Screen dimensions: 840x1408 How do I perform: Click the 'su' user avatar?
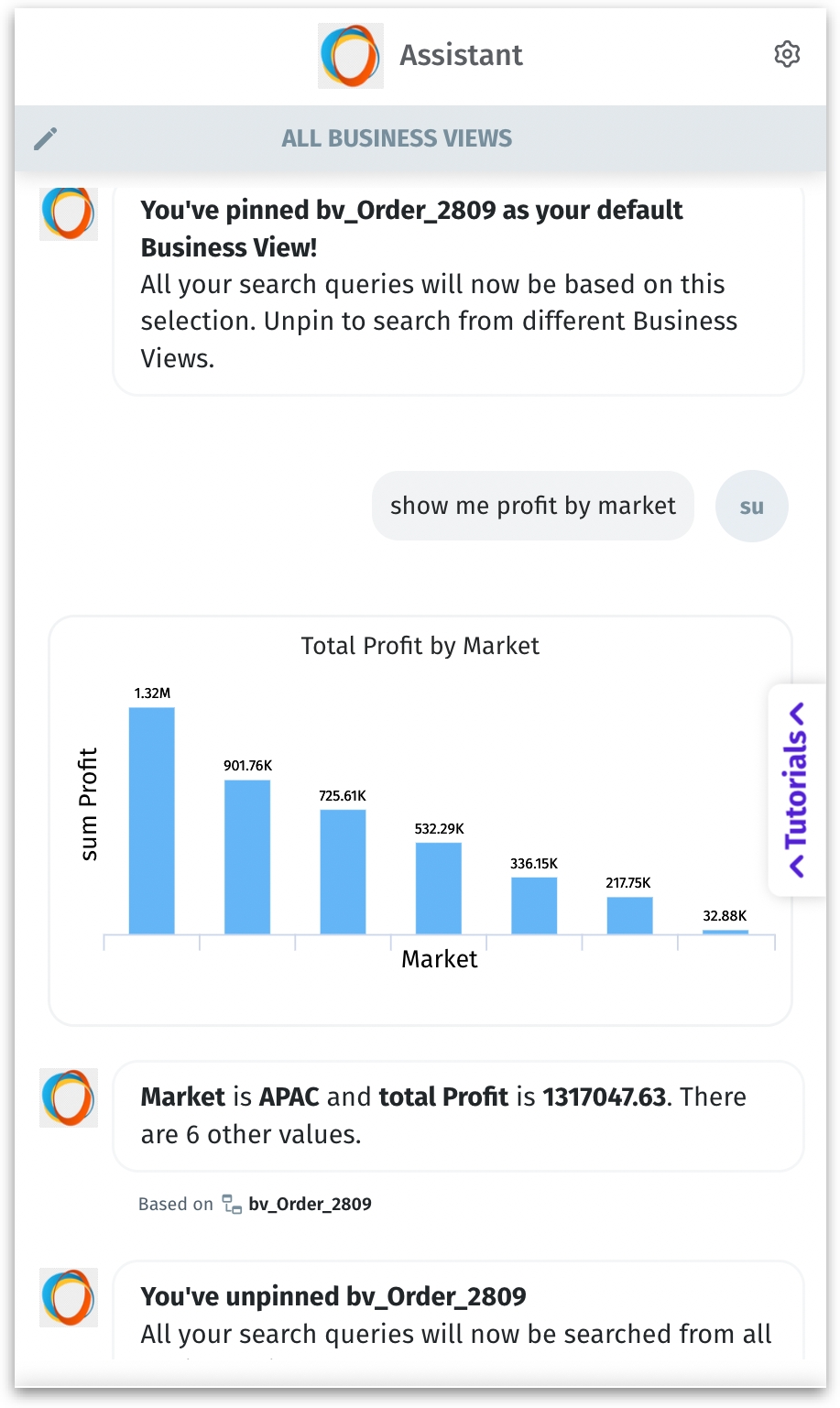751,507
